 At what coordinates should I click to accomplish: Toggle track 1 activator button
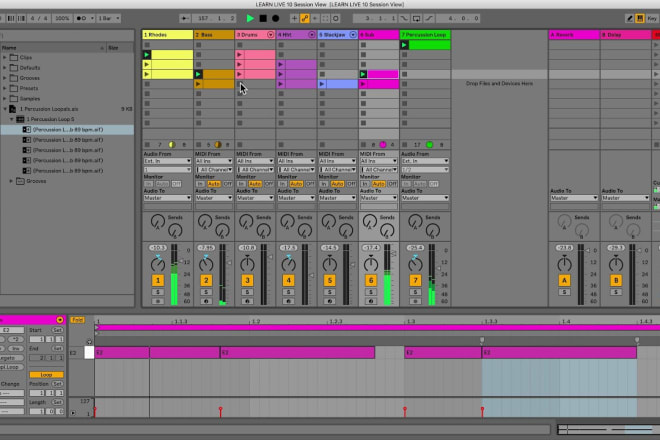(x=158, y=280)
